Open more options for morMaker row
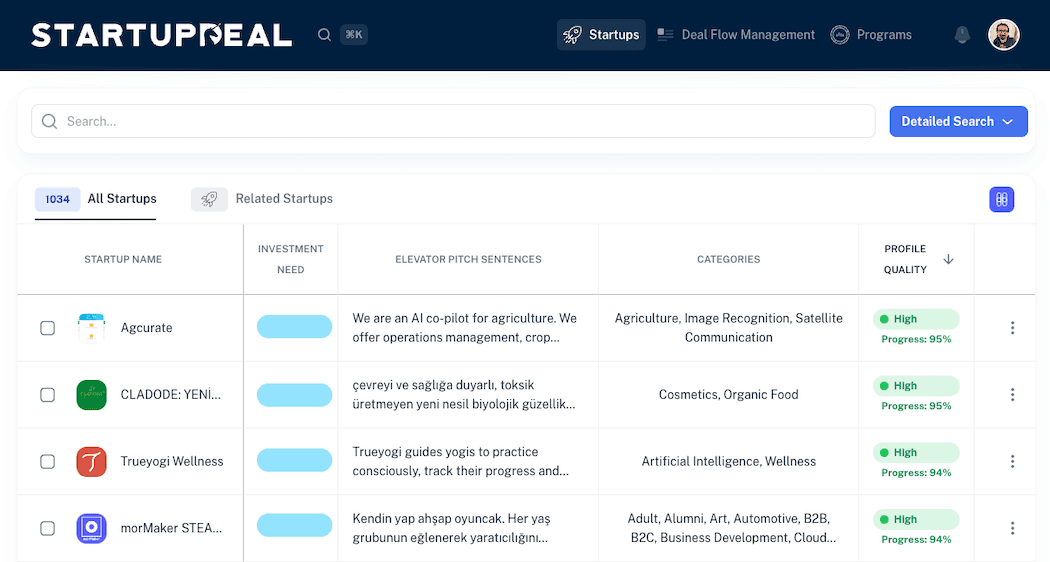This screenshot has height=562, width=1050. pyautogui.click(x=1012, y=528)
